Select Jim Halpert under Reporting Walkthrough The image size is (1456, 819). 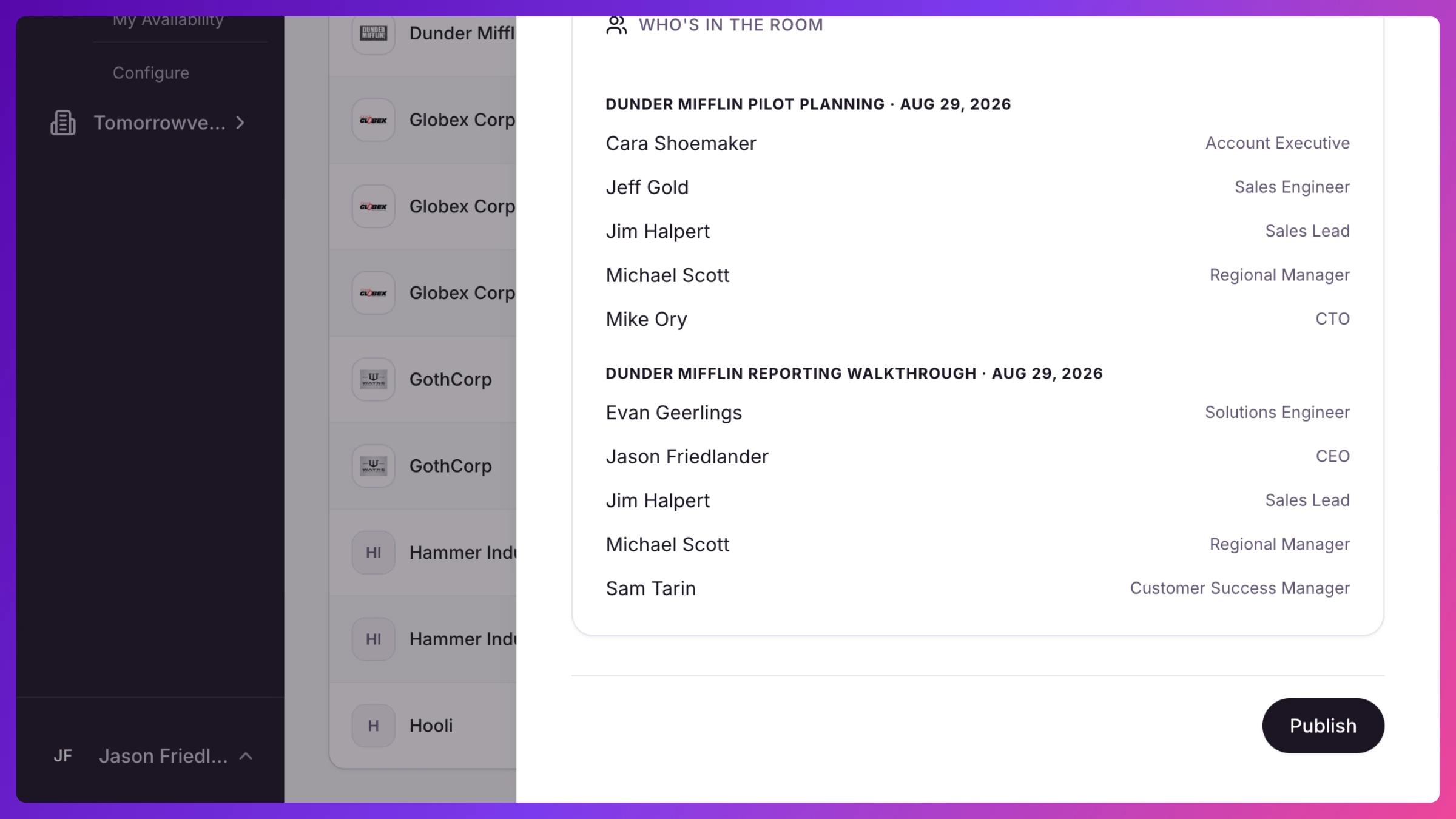pyautogui.click(x=658, y=500)
